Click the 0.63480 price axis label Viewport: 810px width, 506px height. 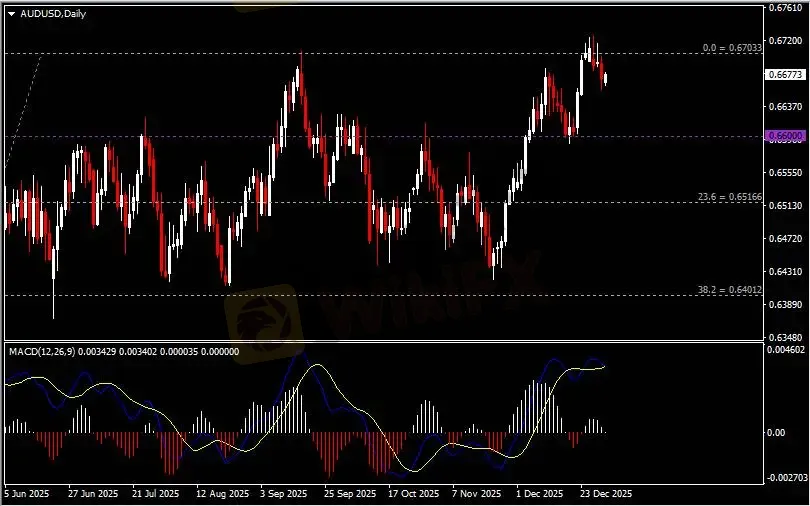click(x=783, y=337)
